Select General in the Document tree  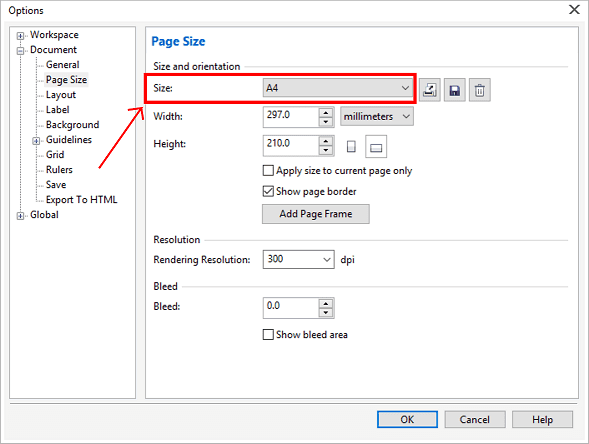(62, 65)
